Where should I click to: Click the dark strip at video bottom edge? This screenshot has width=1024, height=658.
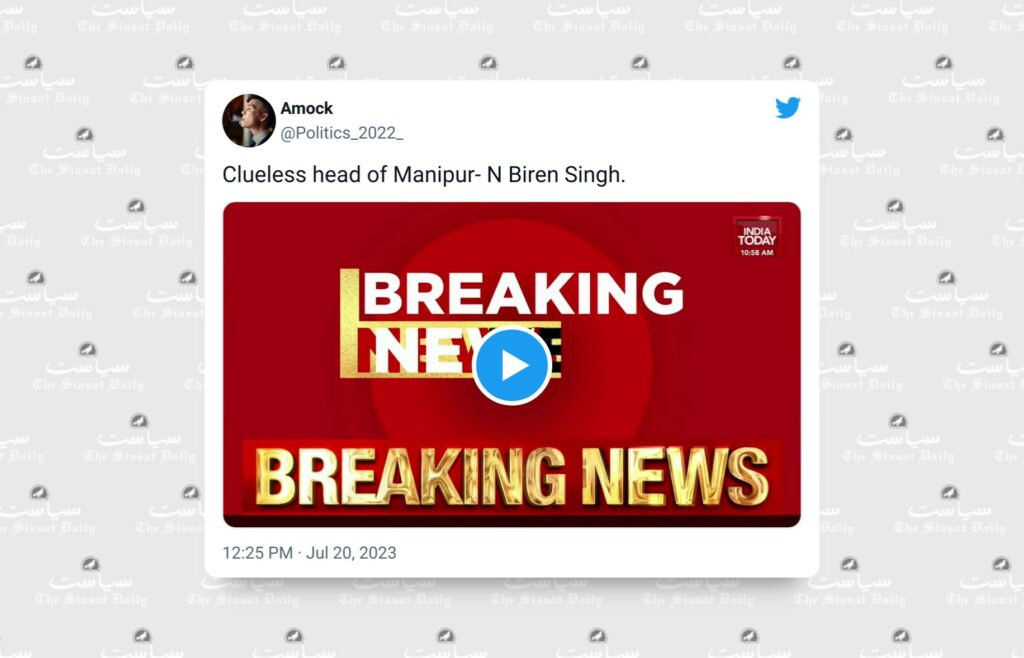[511, 521]
